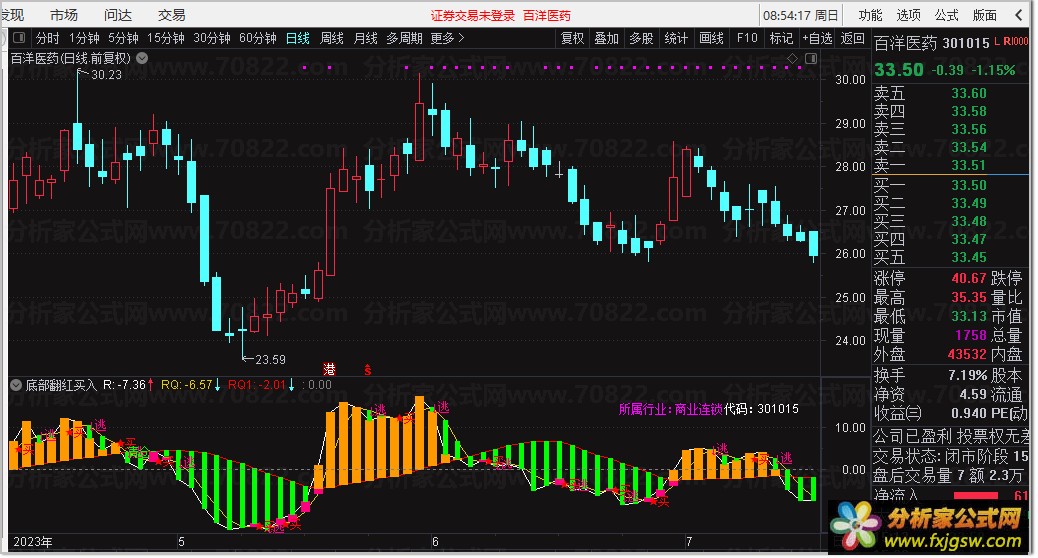This screenshot has height=558, width=1038.
Task: Collapse the top menu with left chevron
Action: (1019, 15)
